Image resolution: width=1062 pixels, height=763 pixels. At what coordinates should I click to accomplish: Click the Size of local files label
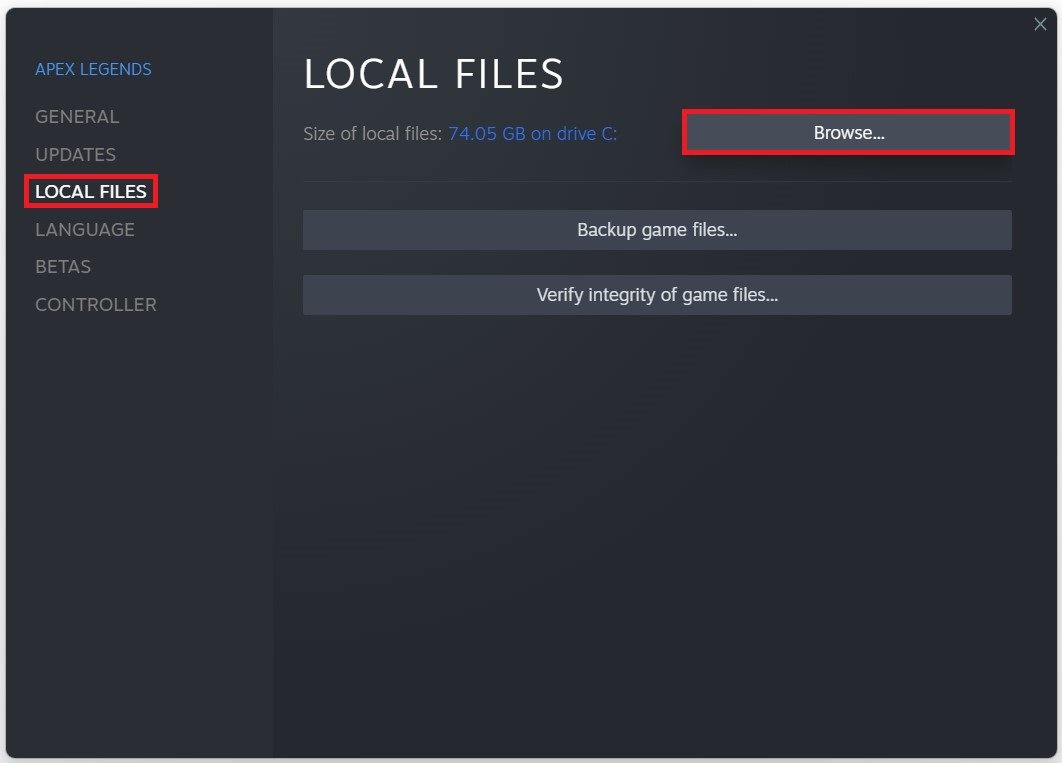(x=373, y=133)
